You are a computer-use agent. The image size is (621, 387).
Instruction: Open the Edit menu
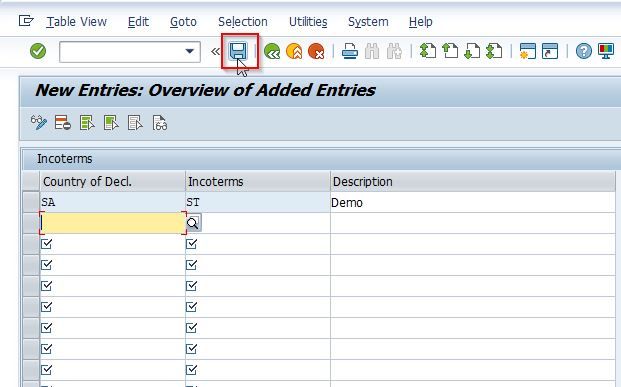coord(138,22)
